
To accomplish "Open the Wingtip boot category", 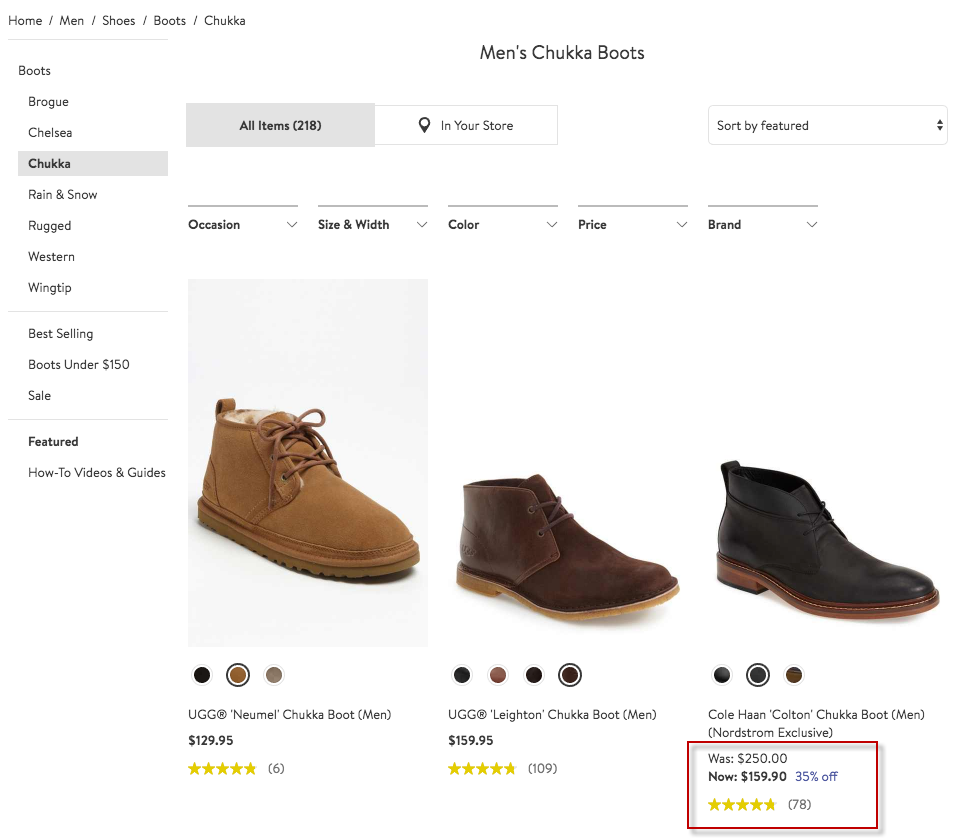I will [x=49, y=288].
